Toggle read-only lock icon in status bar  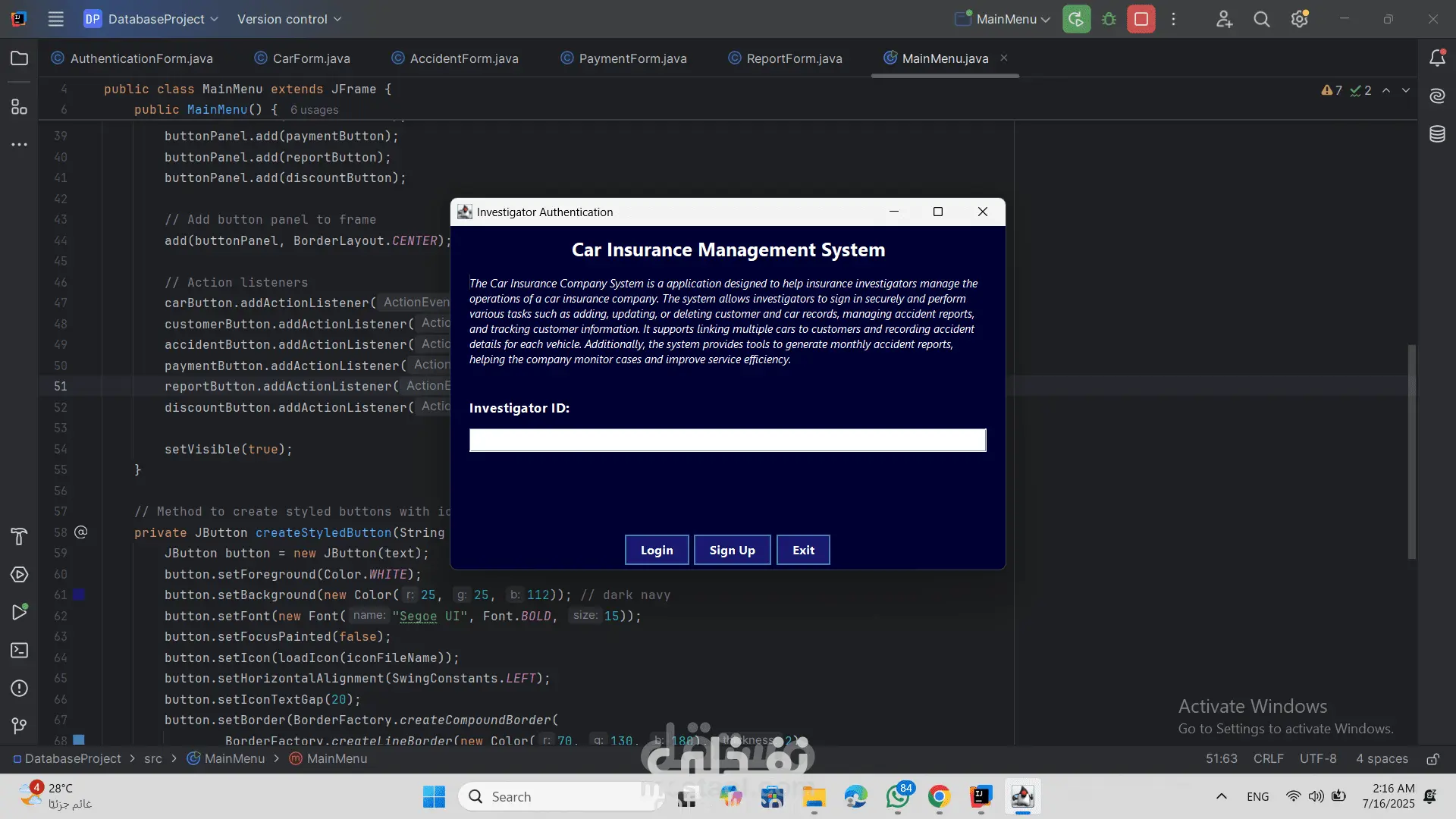1432,759
